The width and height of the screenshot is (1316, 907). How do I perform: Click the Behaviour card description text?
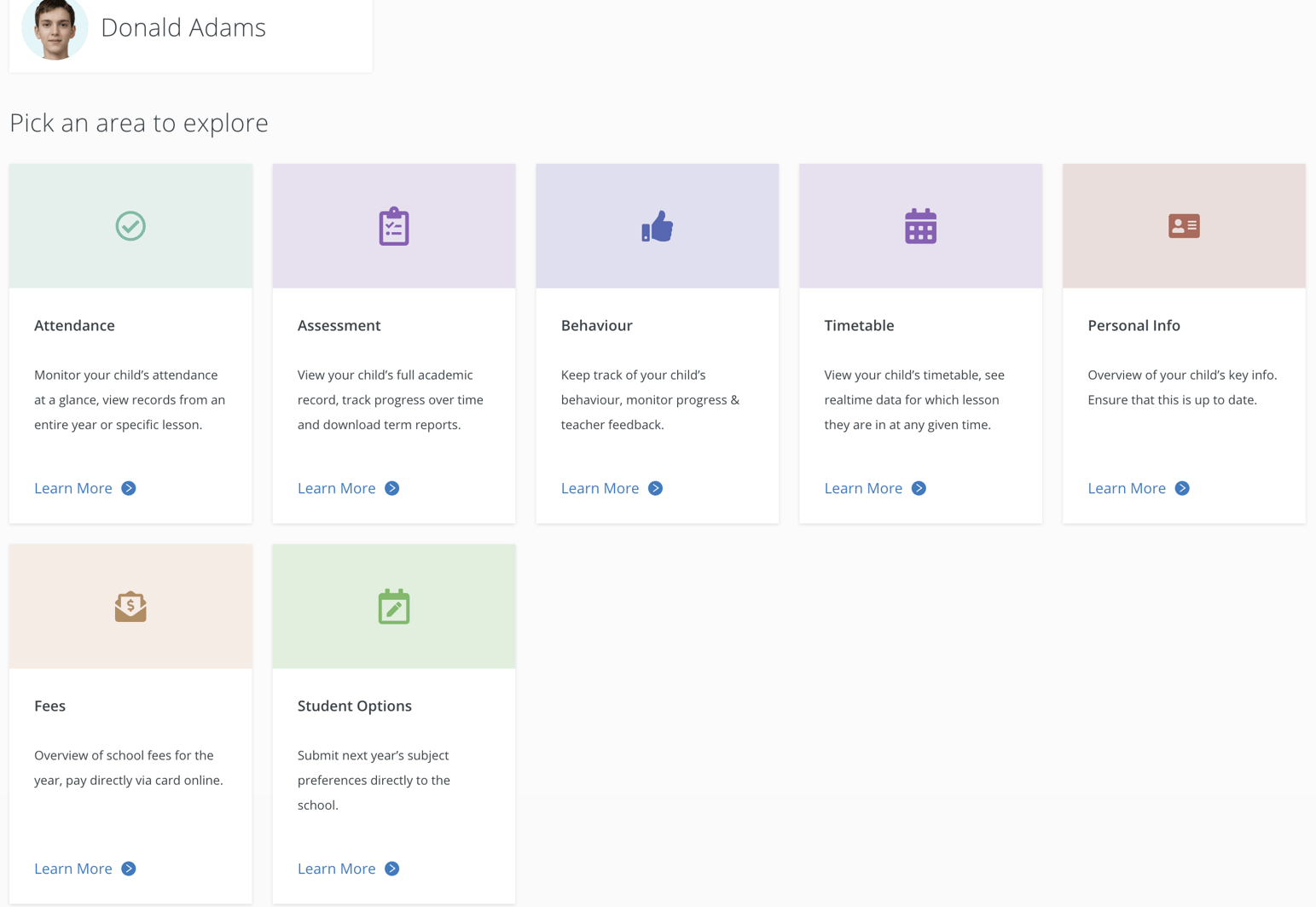click(650, 399)
